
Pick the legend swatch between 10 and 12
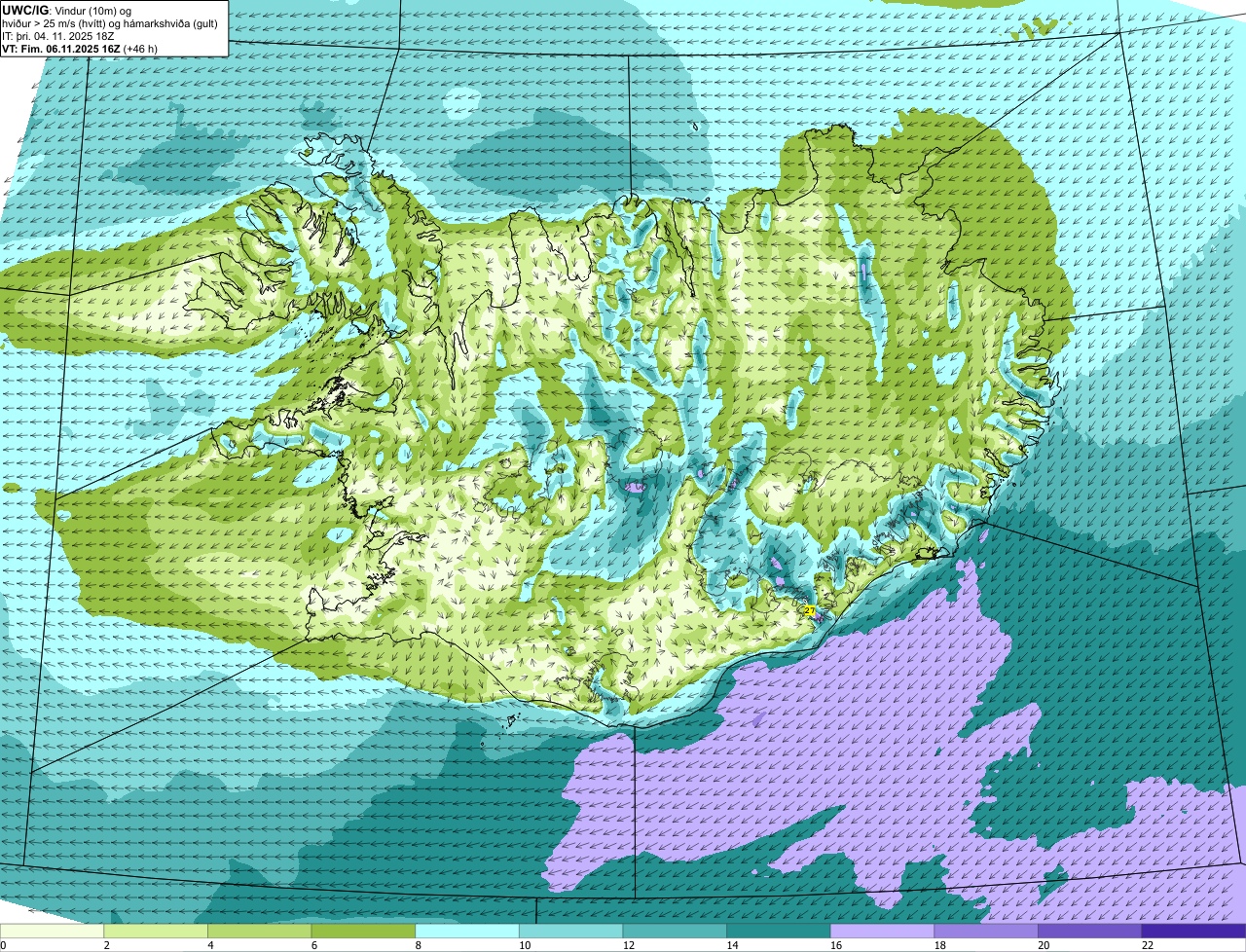point(570,931)
